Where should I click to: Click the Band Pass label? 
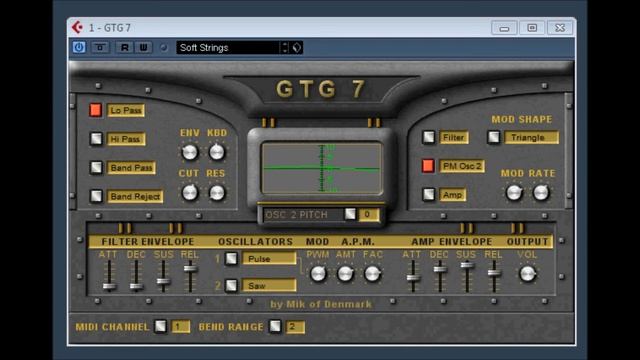[x=131, y=168]
